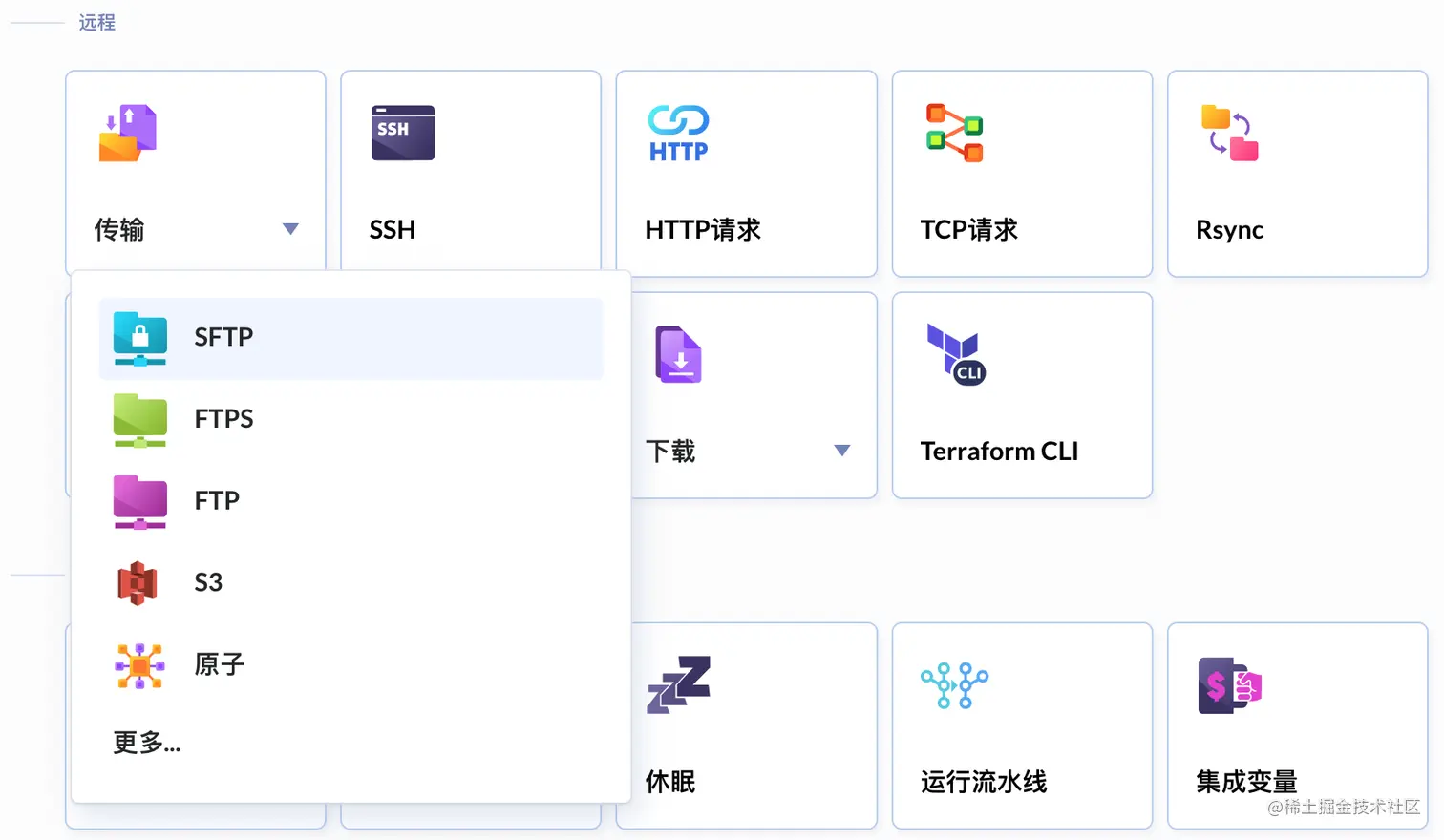Click the Sleep (休眠) ZZZ icon
The height and width of the screenshot is (840, 1444).
click(679, 684)
